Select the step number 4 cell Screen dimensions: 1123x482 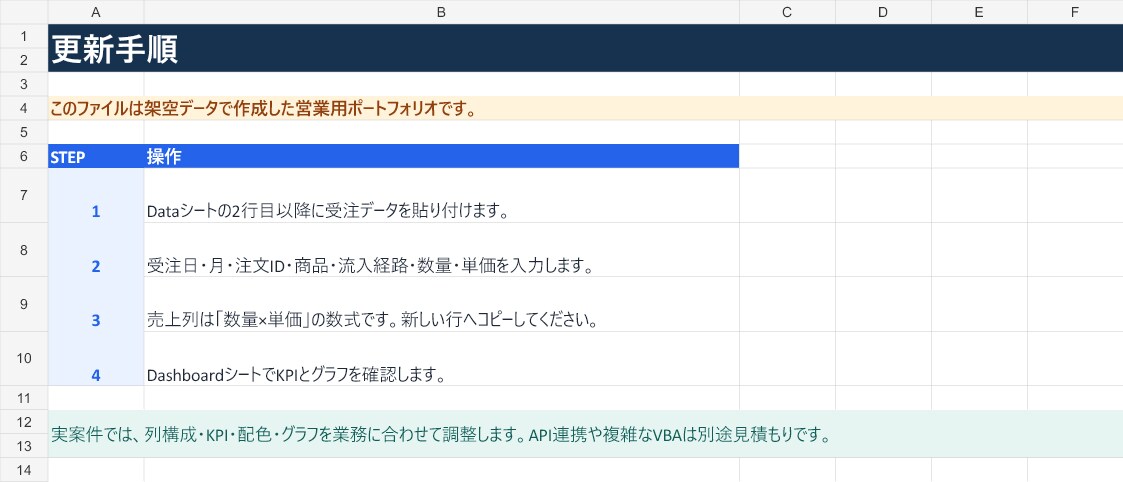96,359
